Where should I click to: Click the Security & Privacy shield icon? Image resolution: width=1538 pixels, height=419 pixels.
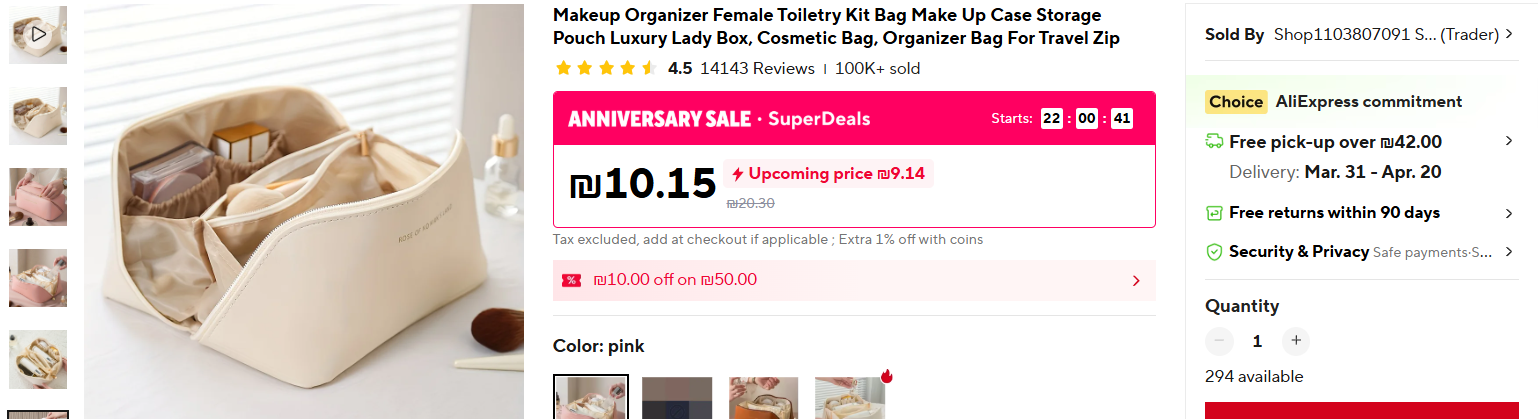point(1214,252)
